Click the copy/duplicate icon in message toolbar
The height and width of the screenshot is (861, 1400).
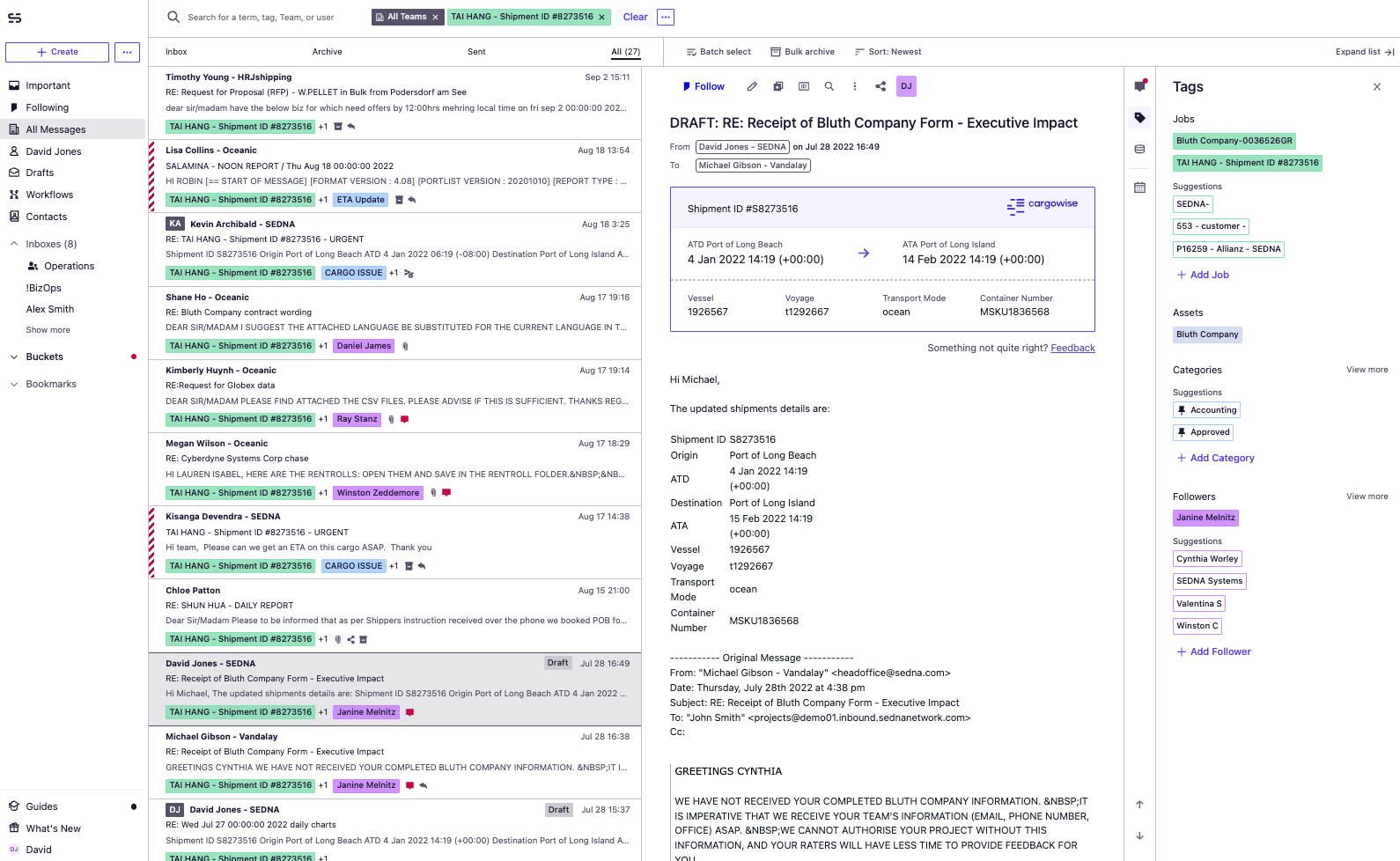[x=778, y=86]
